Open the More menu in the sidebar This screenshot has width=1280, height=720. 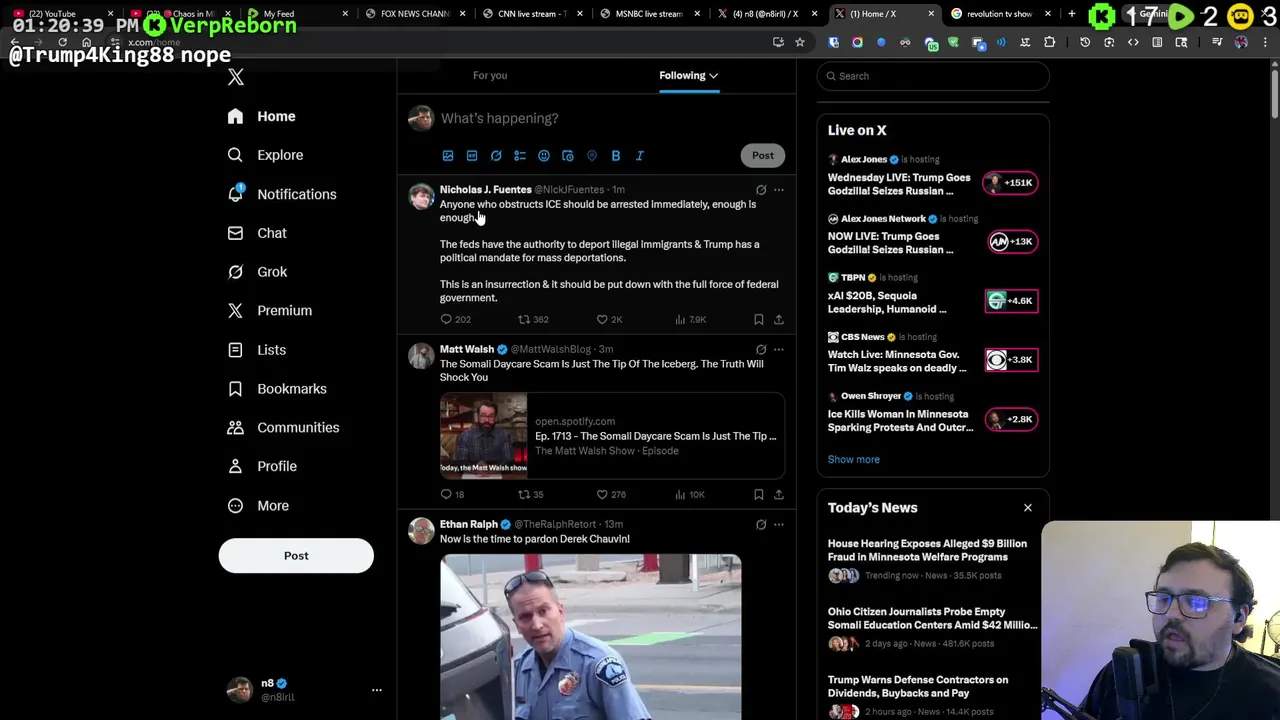coord(258,505)
